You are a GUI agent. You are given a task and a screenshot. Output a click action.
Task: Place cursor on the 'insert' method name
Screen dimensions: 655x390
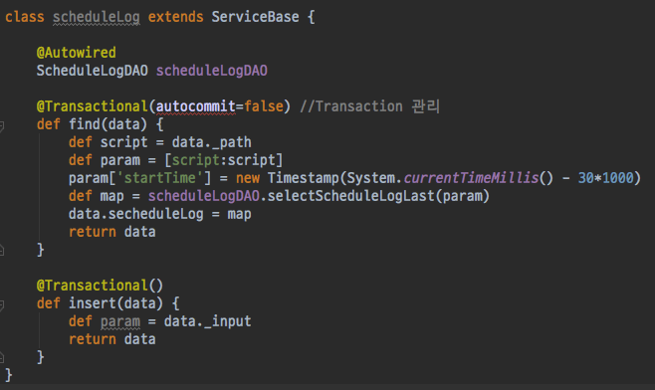coord(92,304)
